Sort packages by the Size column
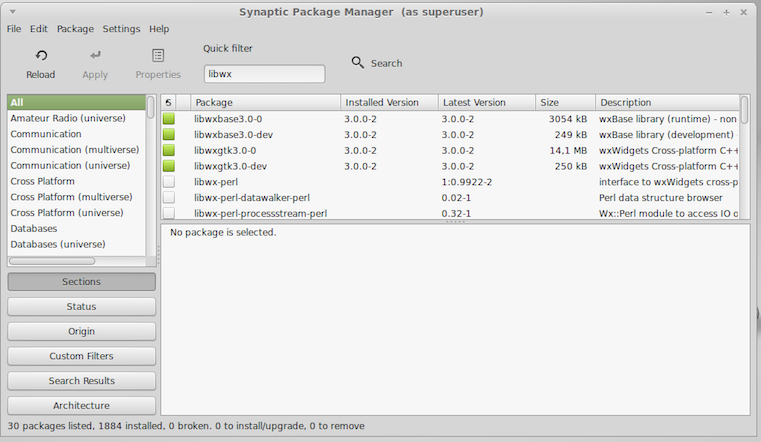The image size is (761, 442). click(x=564, y=102)
